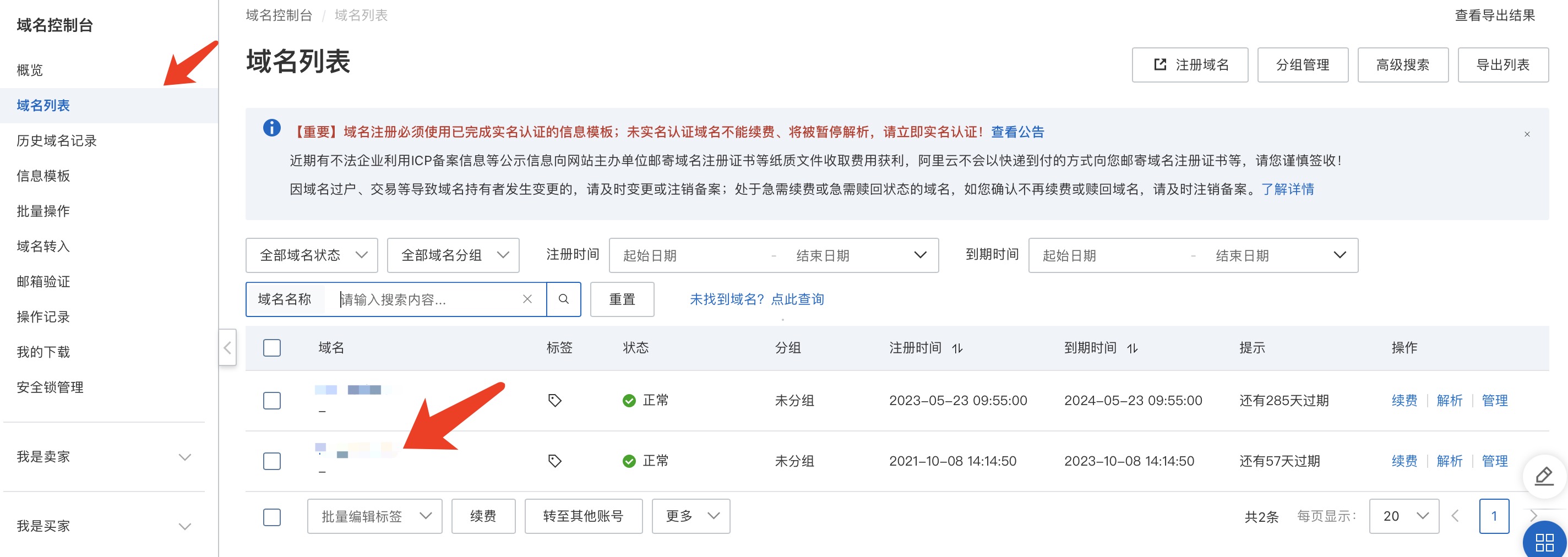Click 重置 button
1568x557 pixels.
tap(622, 299)
